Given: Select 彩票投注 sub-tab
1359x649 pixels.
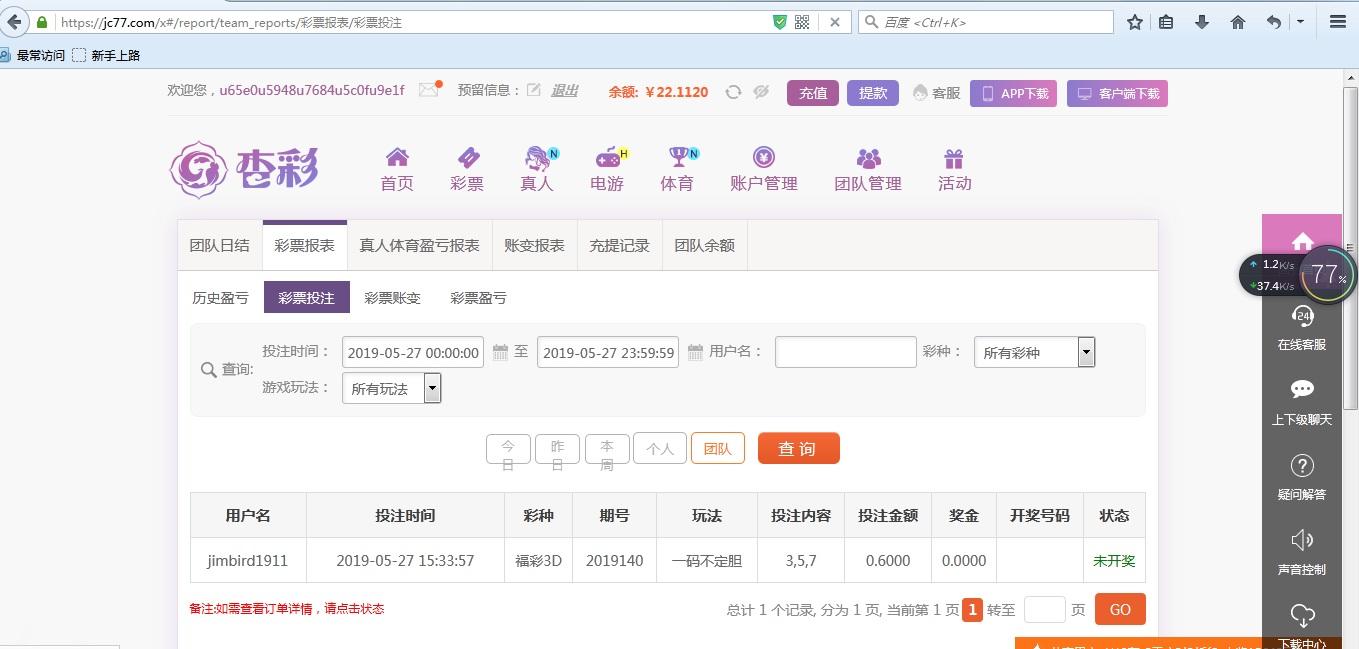Looking at the screenshot, I should [306, 298].
